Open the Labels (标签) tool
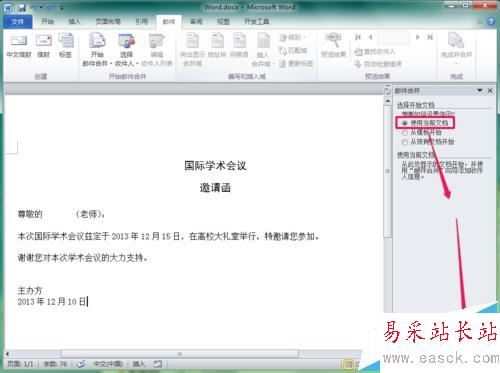Viewport: 500px width, 373px height. pos(65,46)
